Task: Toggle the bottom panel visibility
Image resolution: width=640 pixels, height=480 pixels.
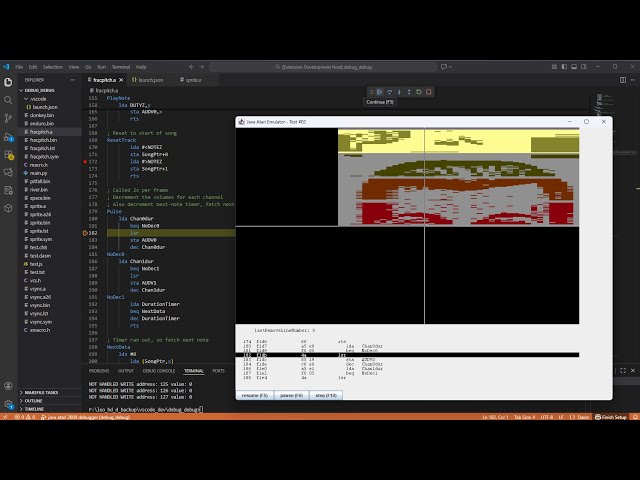Action: point(574,67)
